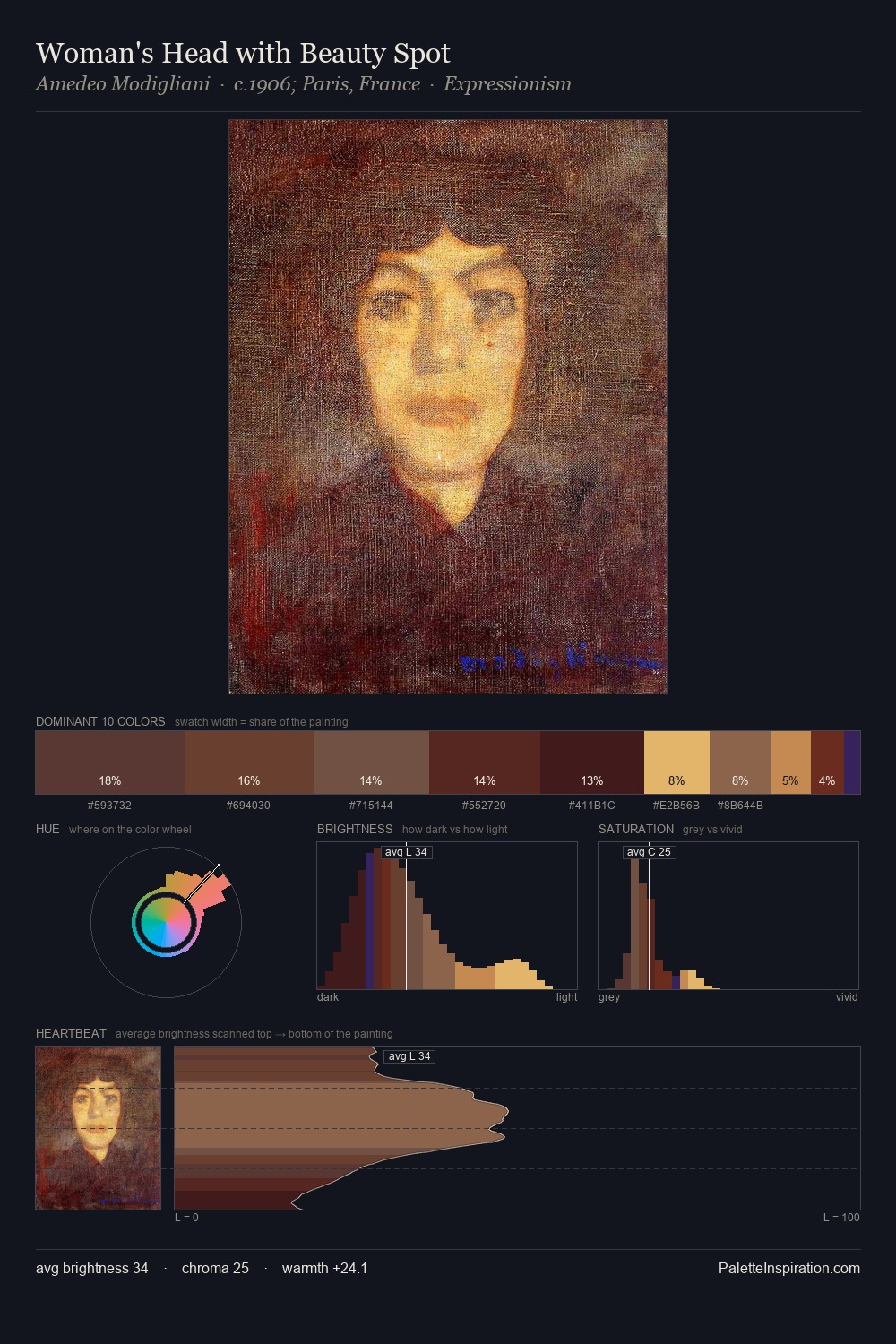Click the 'SATURATION' section heading
896x1344 pixels.
point(636,829)
